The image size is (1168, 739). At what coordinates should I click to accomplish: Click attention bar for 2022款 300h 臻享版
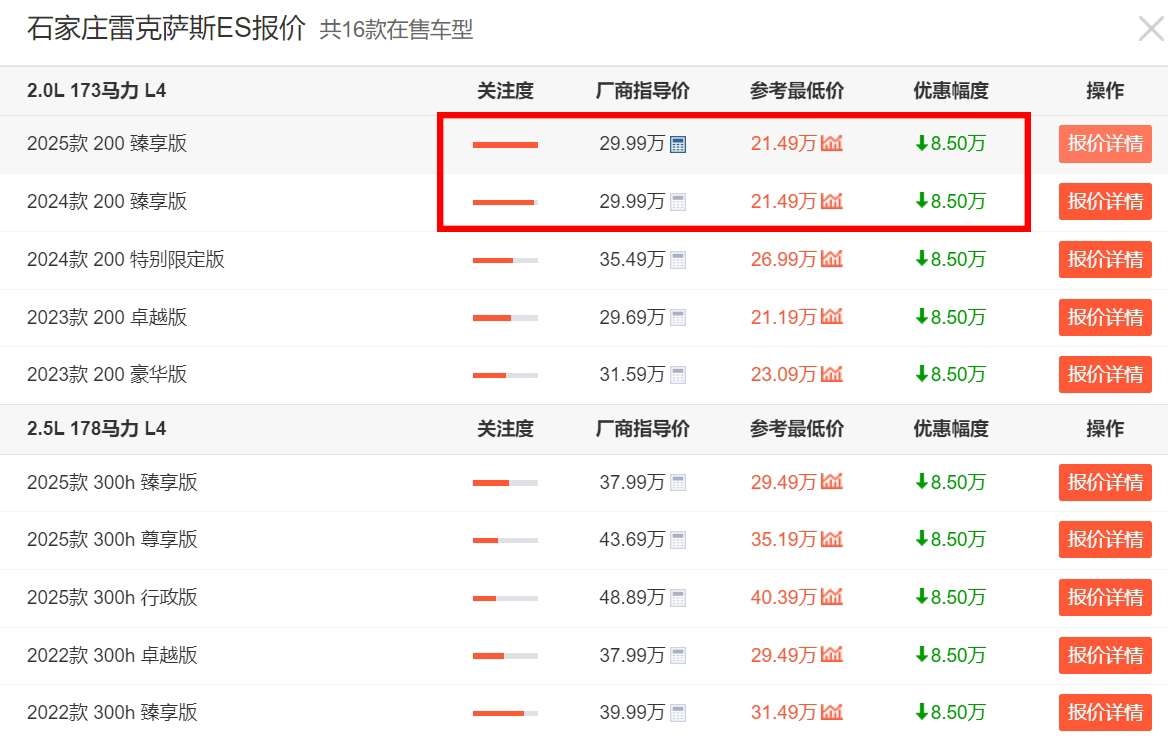tap(505, 713)
